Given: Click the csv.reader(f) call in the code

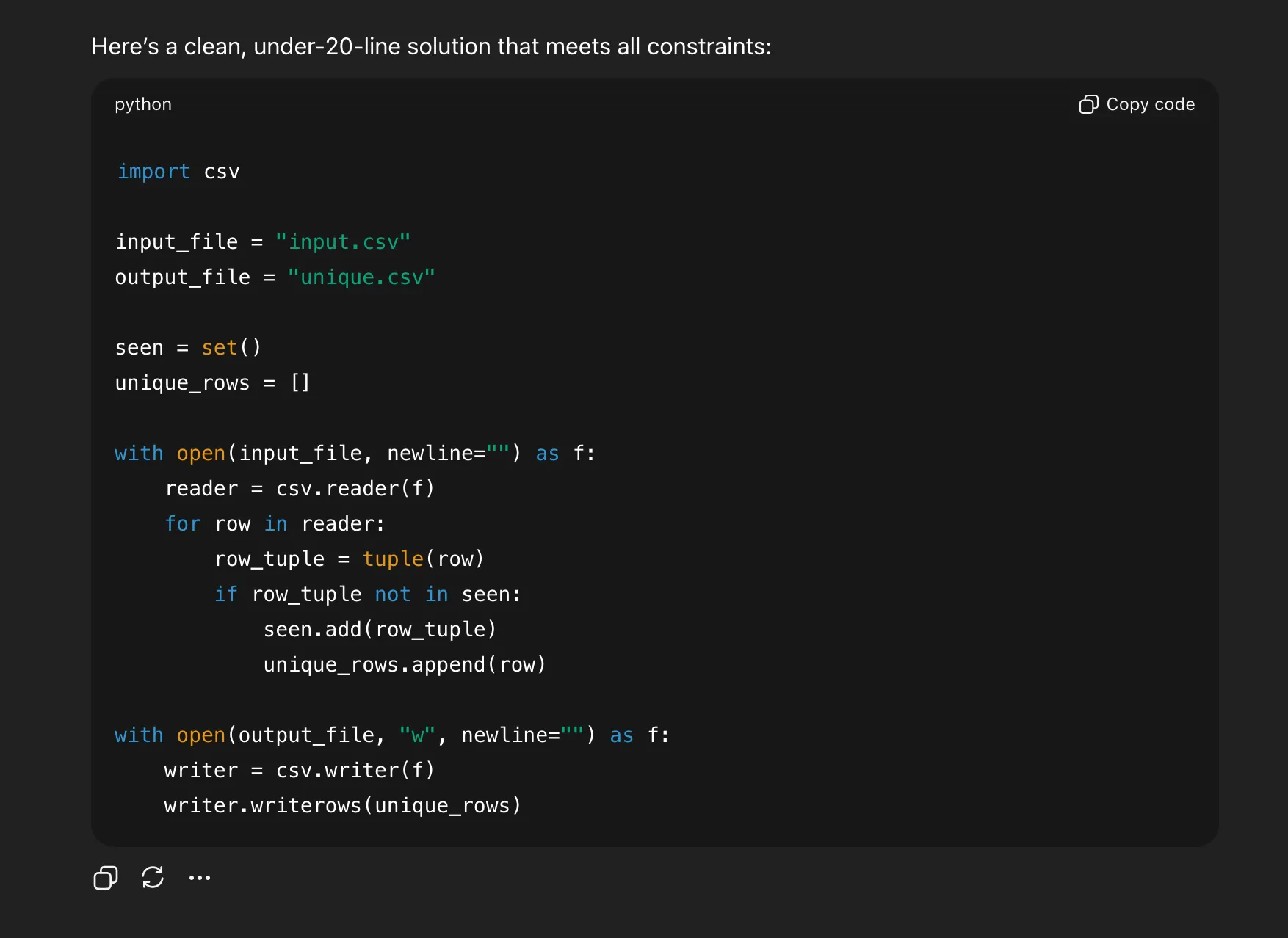Looking at the screenshot, I should pyautogui.click(x=355, y=488).
